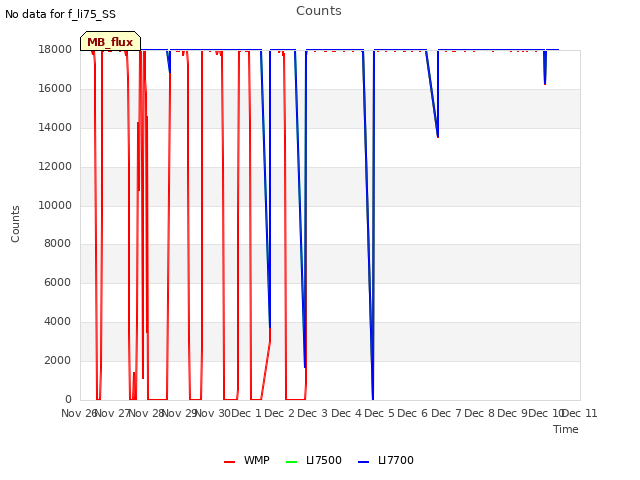Click the LI7700 dip to 13500 near Dec 7
The image size is (640, 480).
pyautogui.click(x=438, y=136)
